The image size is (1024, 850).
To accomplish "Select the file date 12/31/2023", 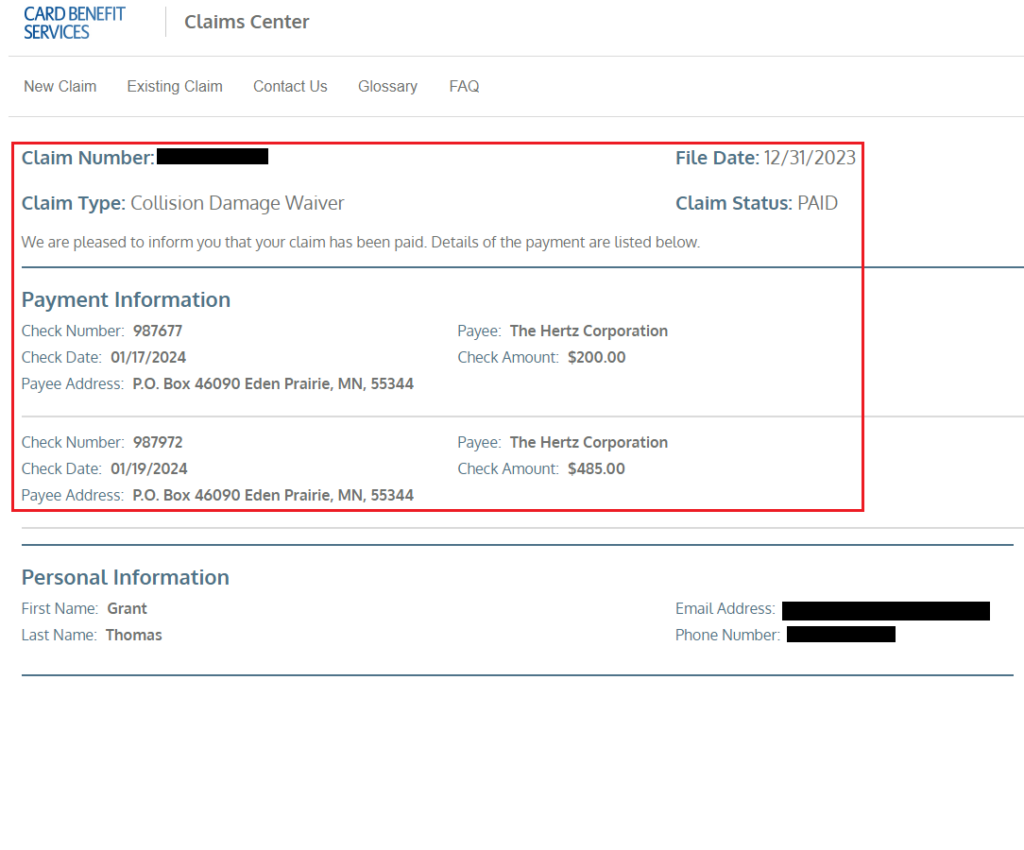I will (x=809, y=157).
